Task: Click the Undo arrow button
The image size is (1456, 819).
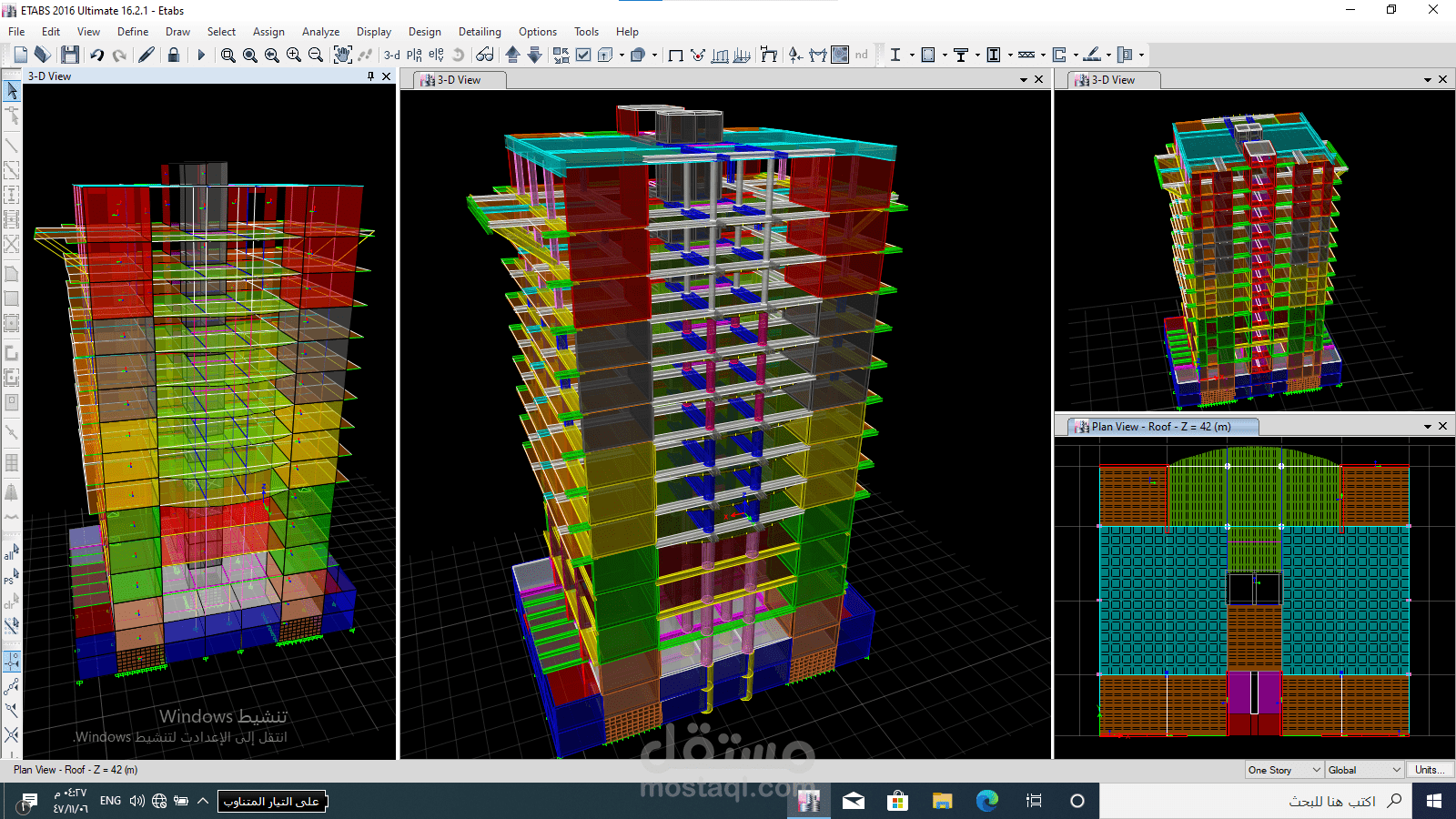Action: (x=96, y=55)
